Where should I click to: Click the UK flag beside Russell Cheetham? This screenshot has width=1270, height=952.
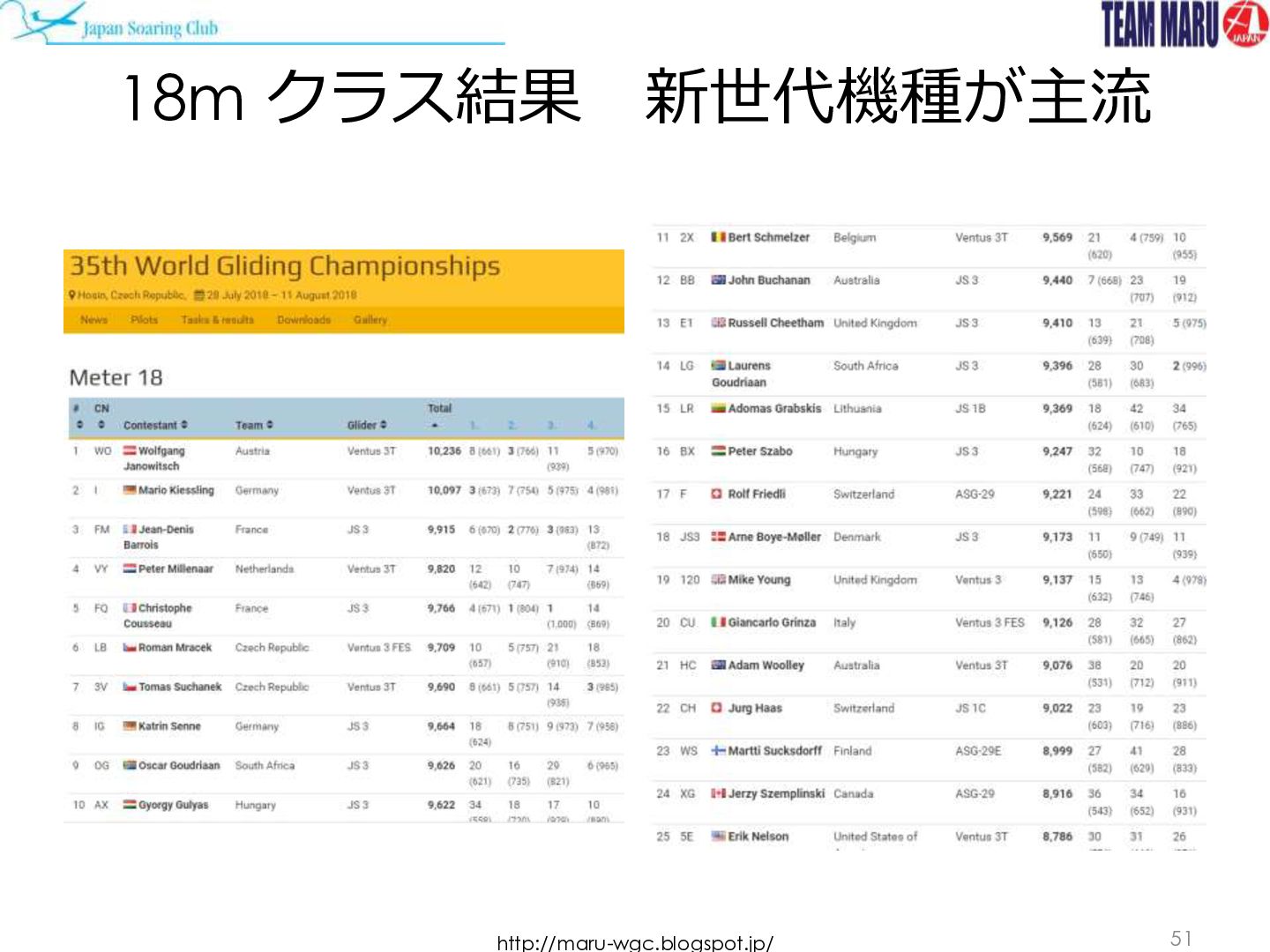718,323
